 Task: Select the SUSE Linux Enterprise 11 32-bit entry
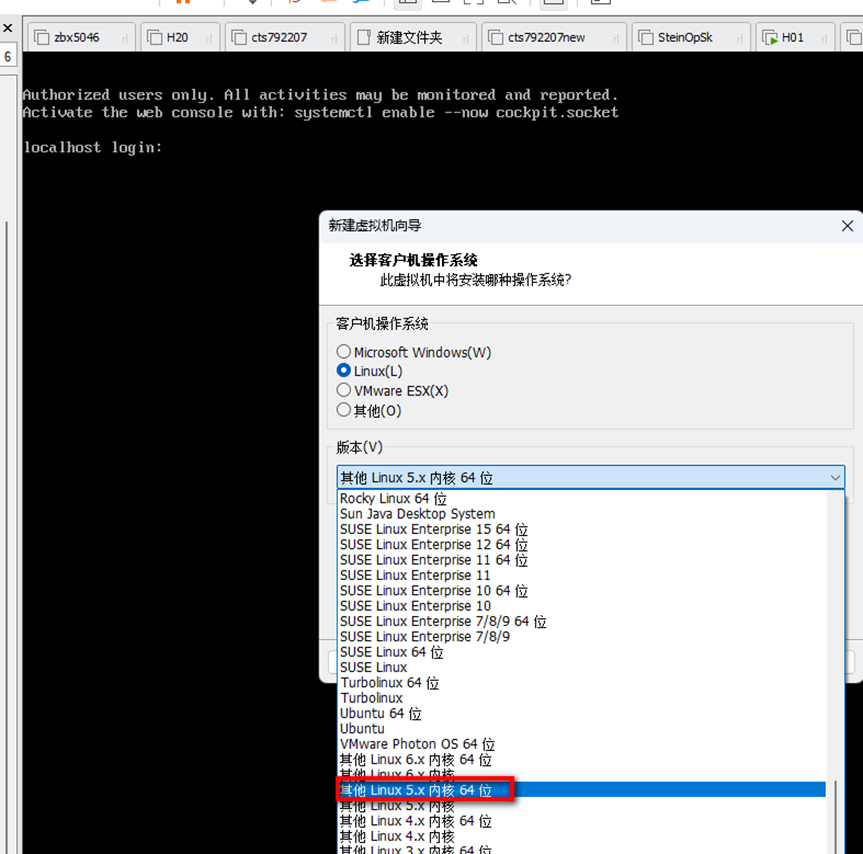[582, 576]
